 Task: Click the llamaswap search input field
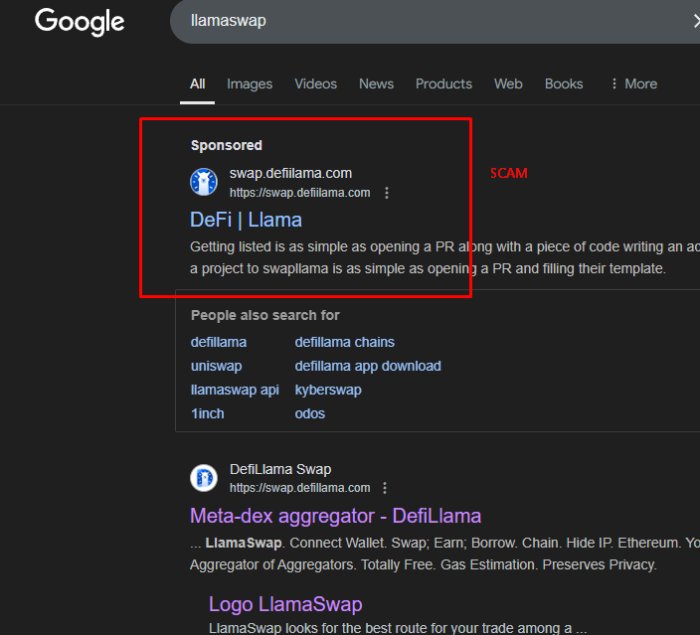point(435,21)
